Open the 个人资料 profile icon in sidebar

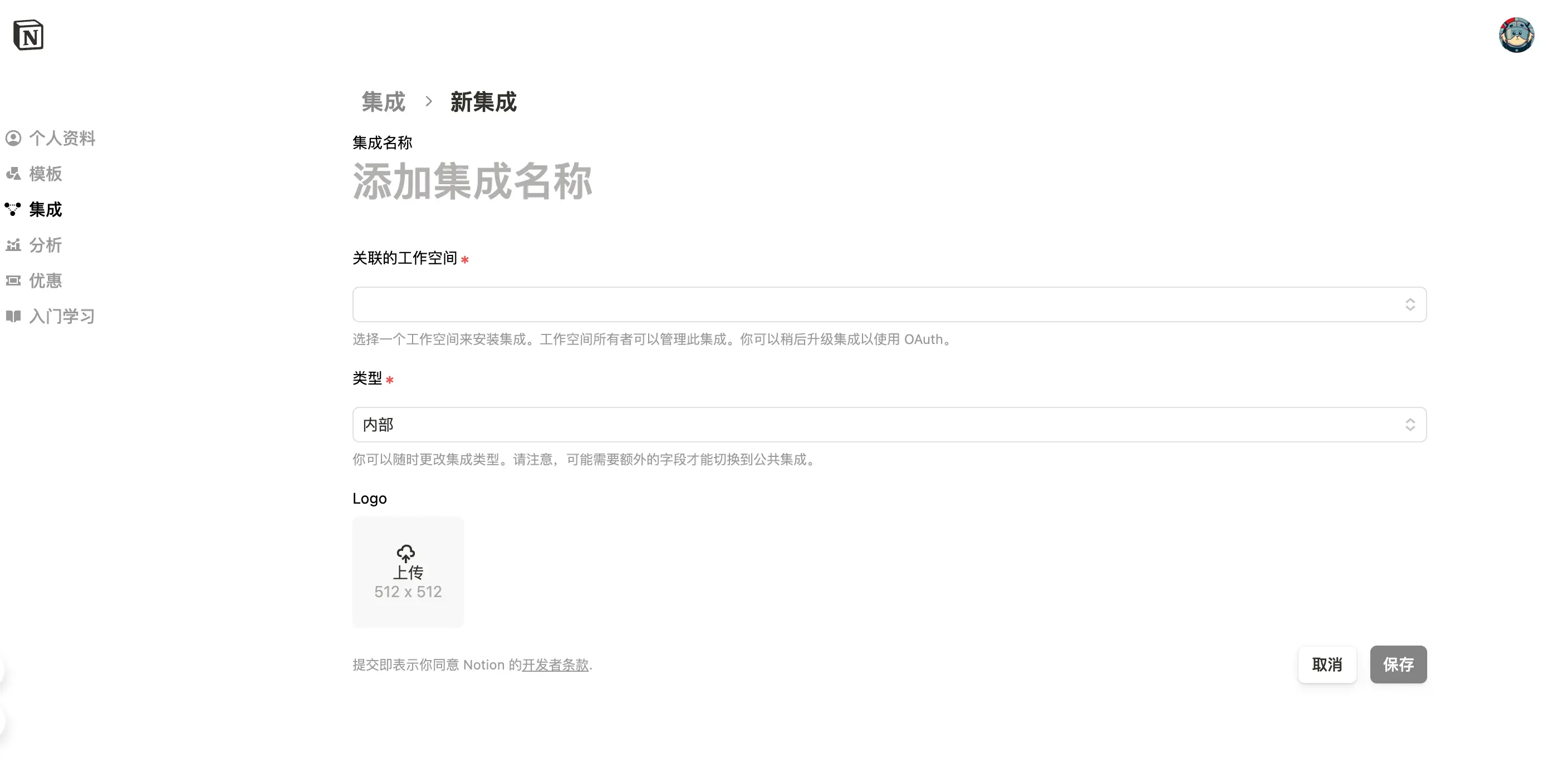pos(13,138)
